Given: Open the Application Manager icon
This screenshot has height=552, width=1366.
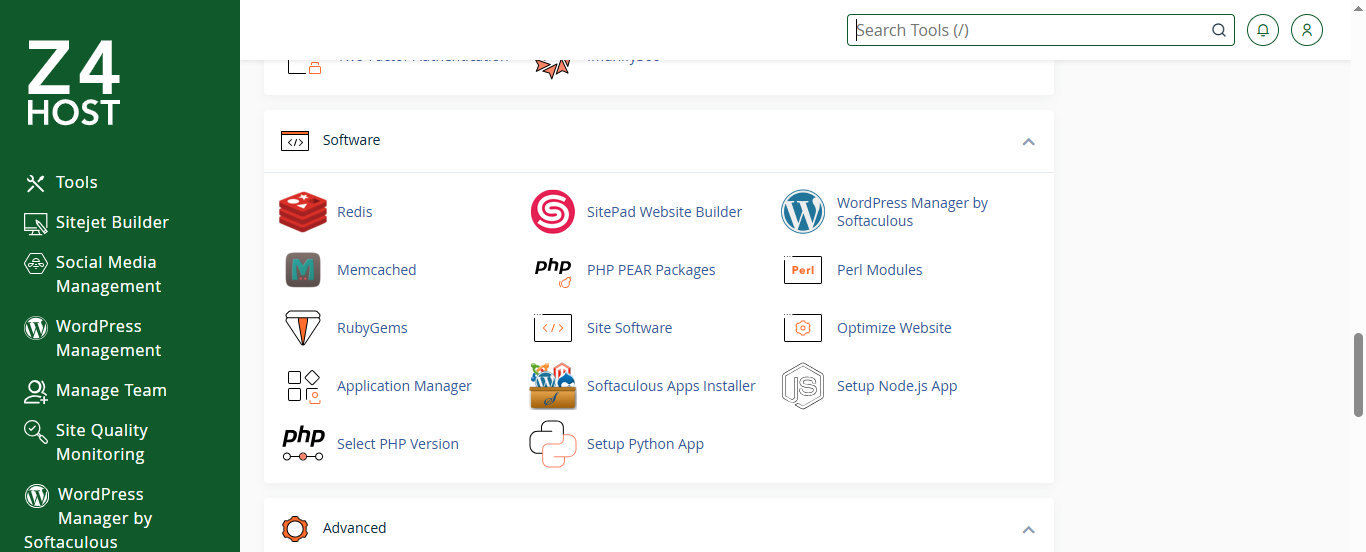Looking at the screenshot, I should 303,386.
